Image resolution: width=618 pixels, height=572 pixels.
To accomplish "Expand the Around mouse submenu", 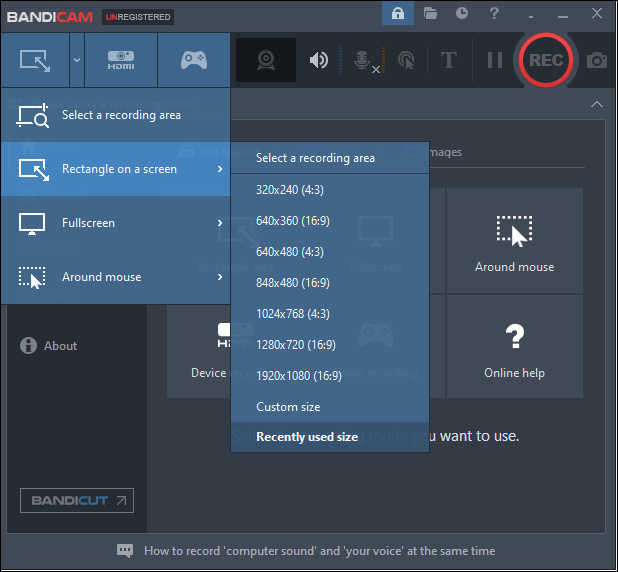I will [115, 277].
